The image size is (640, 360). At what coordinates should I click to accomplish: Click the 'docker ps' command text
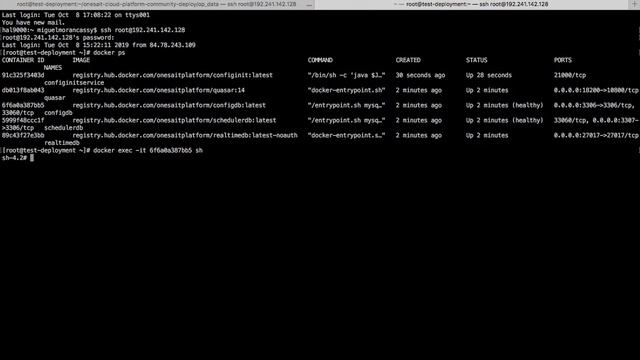[109, 53]
